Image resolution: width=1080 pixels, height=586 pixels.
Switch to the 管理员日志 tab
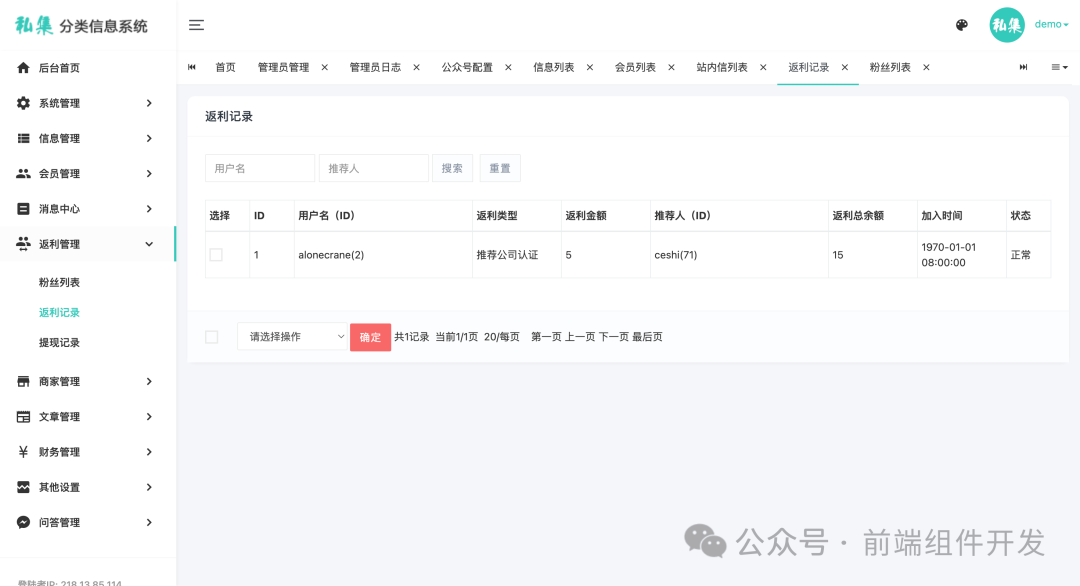pos(375,67)
